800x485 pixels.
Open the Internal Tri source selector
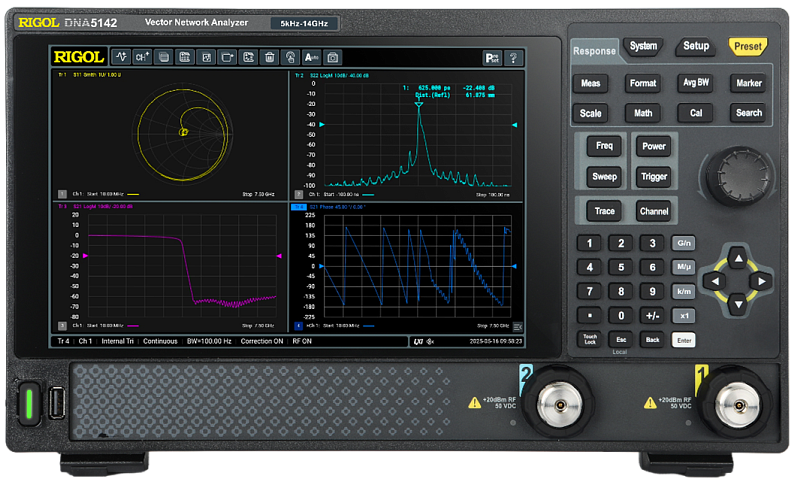(114, 341)
